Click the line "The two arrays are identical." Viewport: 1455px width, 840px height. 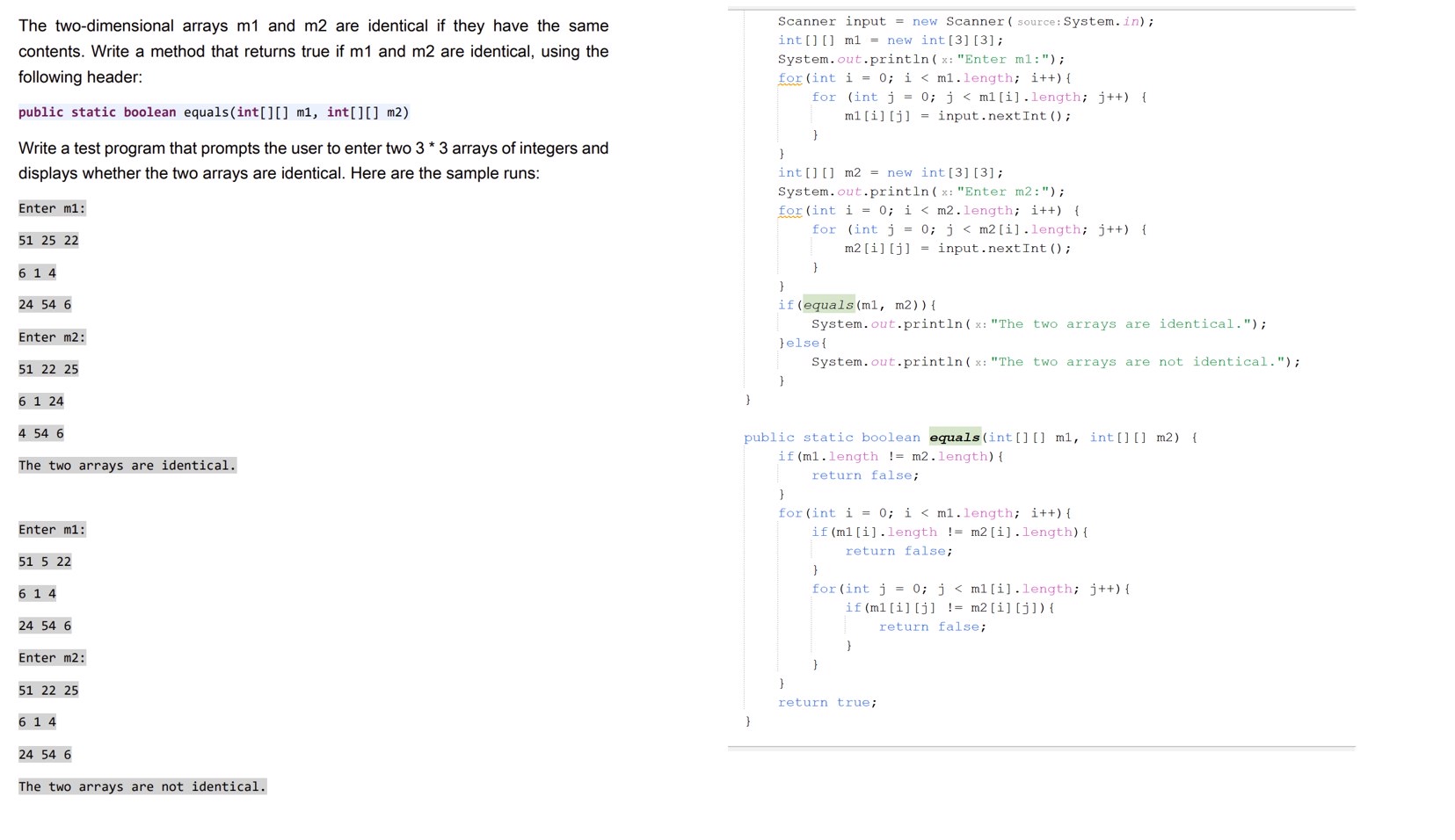pyautogui.click(x=126, y=465)
